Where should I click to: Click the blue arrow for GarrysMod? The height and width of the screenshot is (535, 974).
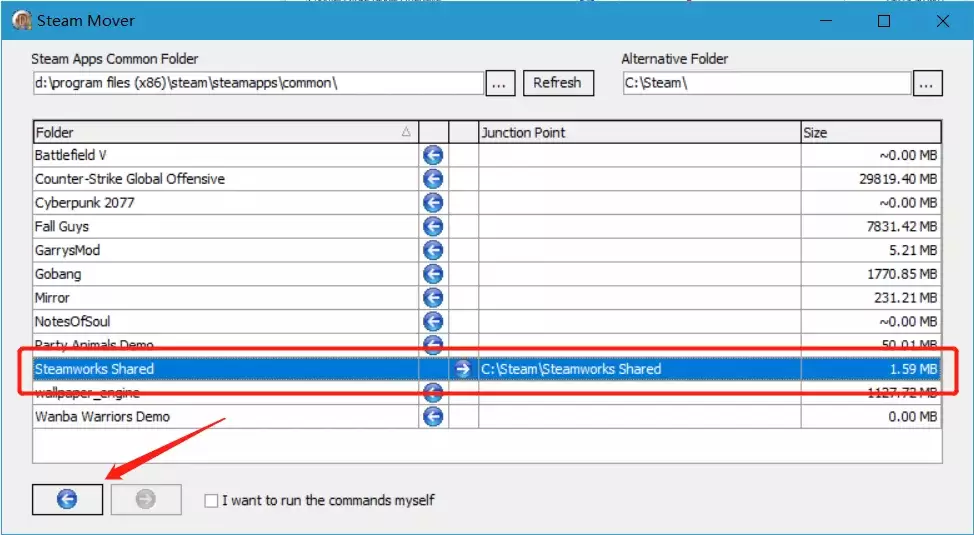[x=433, y=250]
